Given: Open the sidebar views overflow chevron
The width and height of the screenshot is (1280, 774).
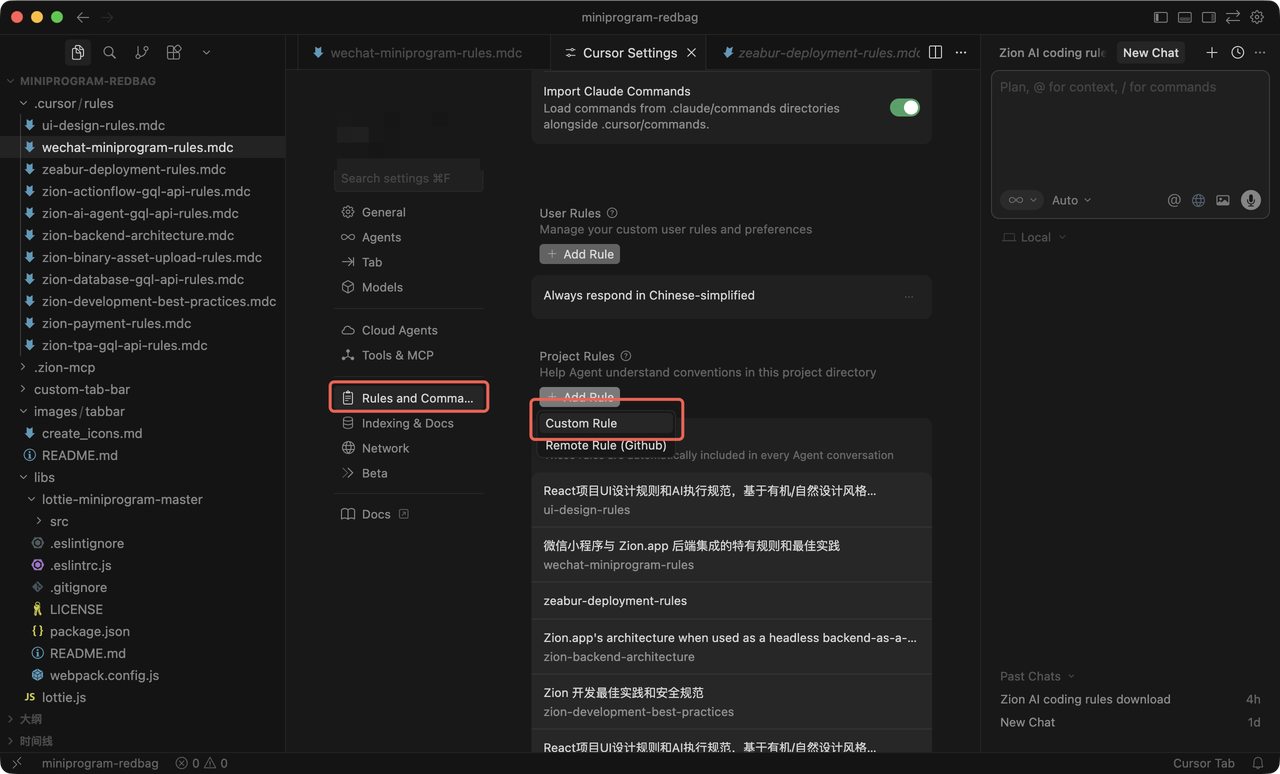Looking at the screenshot, I should [x=206, y=52].
